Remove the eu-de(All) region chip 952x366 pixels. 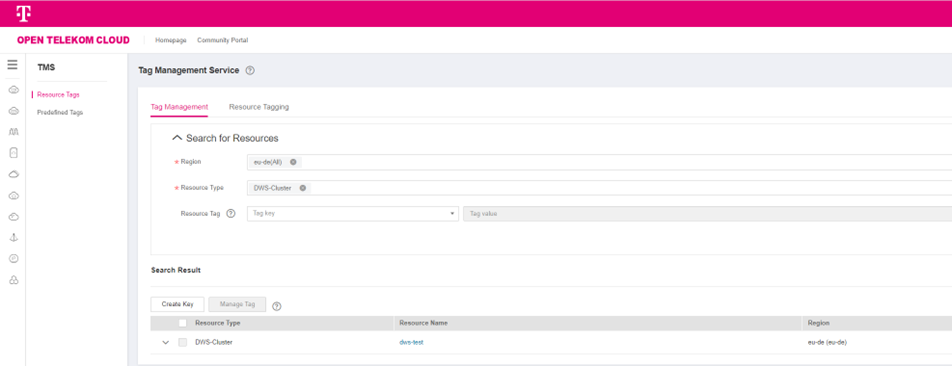pos(293,162)
